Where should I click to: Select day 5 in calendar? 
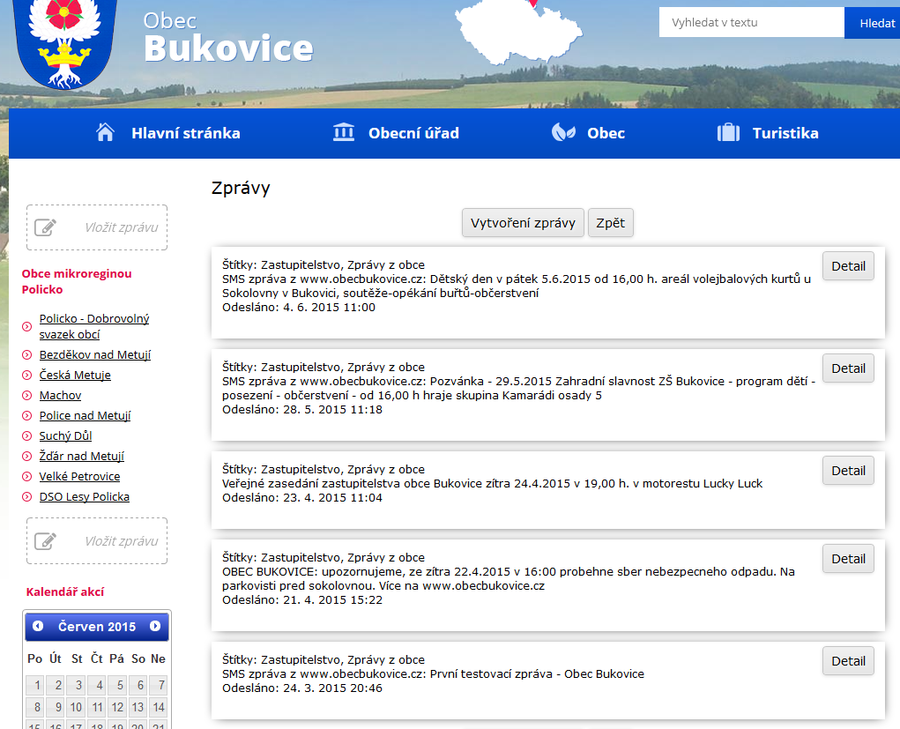118,685
